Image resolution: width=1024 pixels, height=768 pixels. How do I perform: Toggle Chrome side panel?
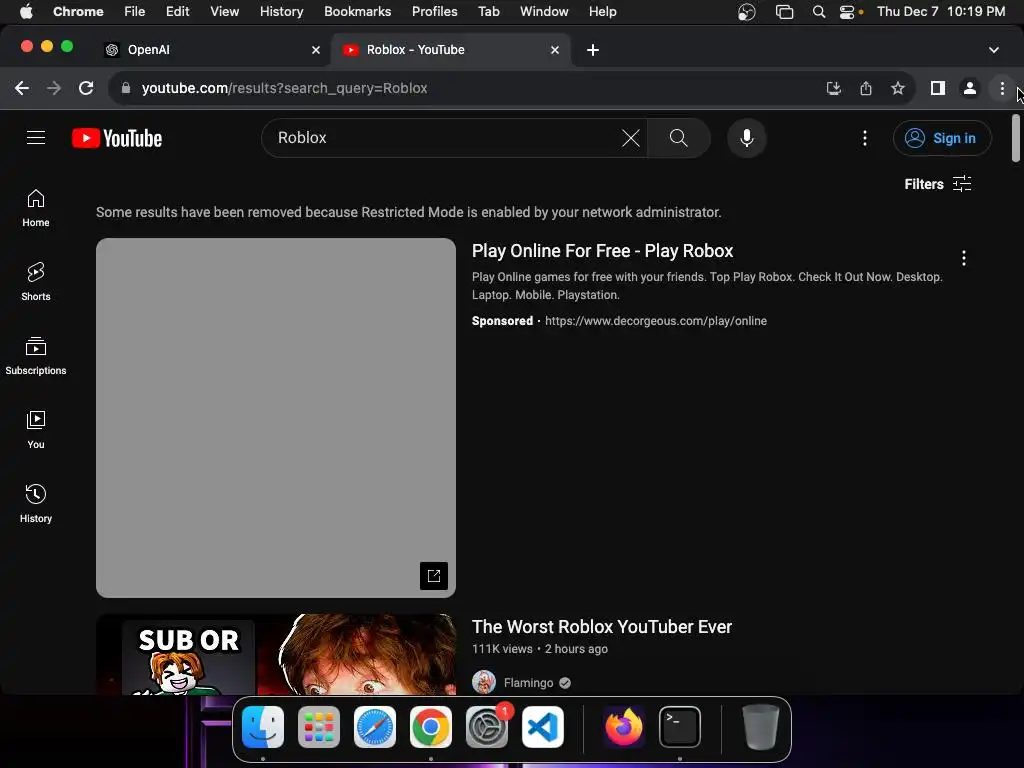(938, 88)
